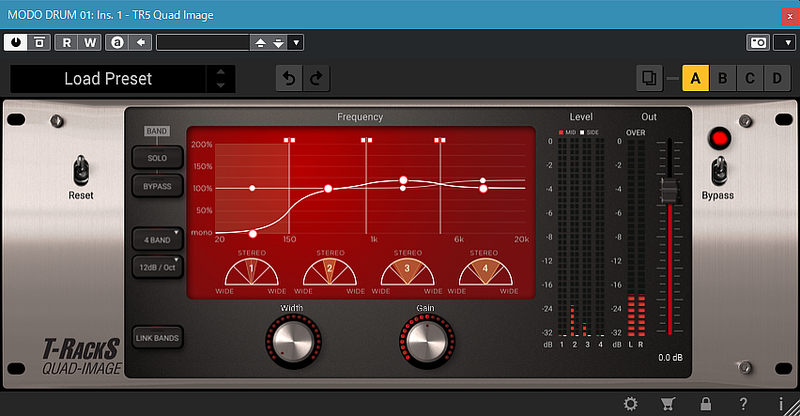800x416 pixels.
Task: Click the 6k crossover handle at top
Action: pos(440,140)
